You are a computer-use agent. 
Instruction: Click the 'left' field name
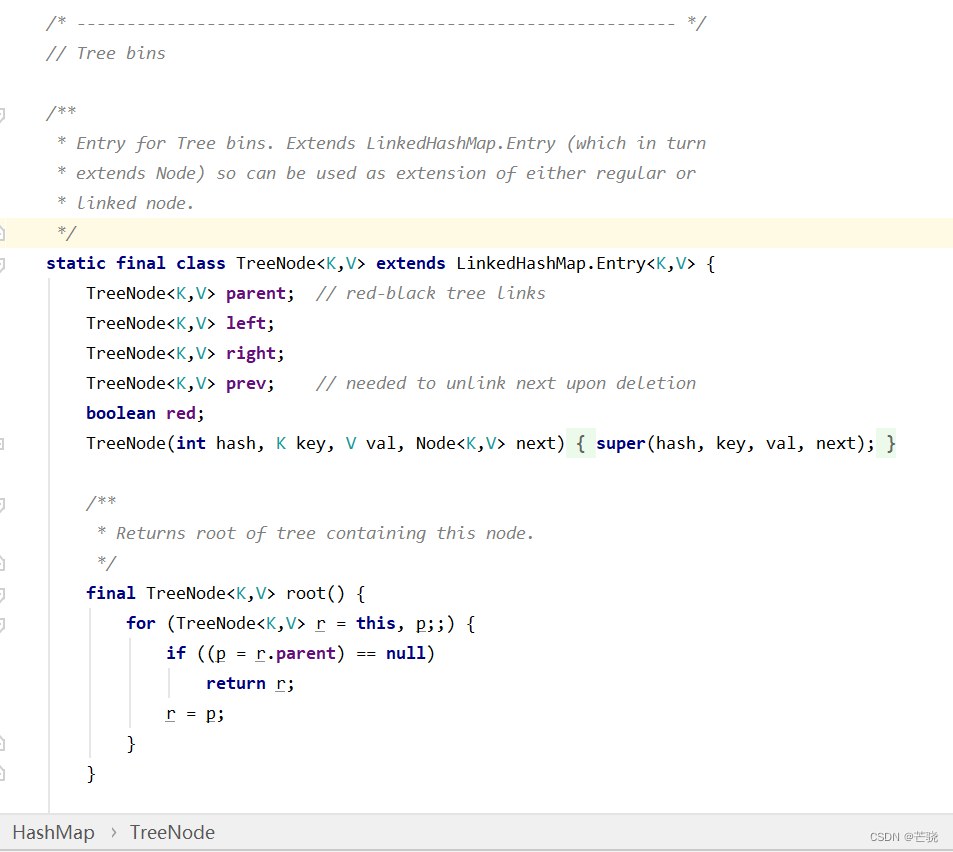pos(246,323)
